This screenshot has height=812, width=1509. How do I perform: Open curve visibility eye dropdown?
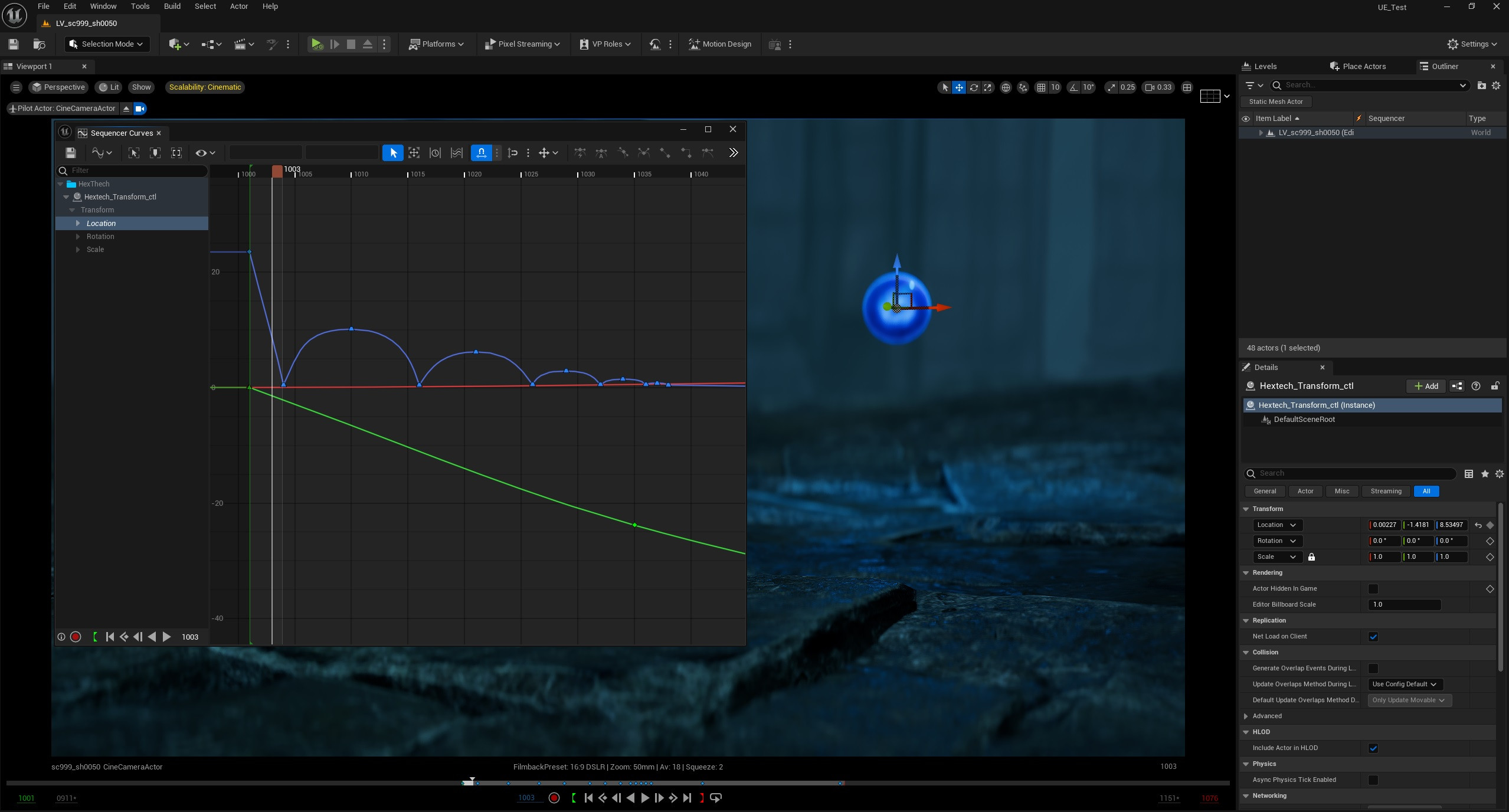click(205, 153)
